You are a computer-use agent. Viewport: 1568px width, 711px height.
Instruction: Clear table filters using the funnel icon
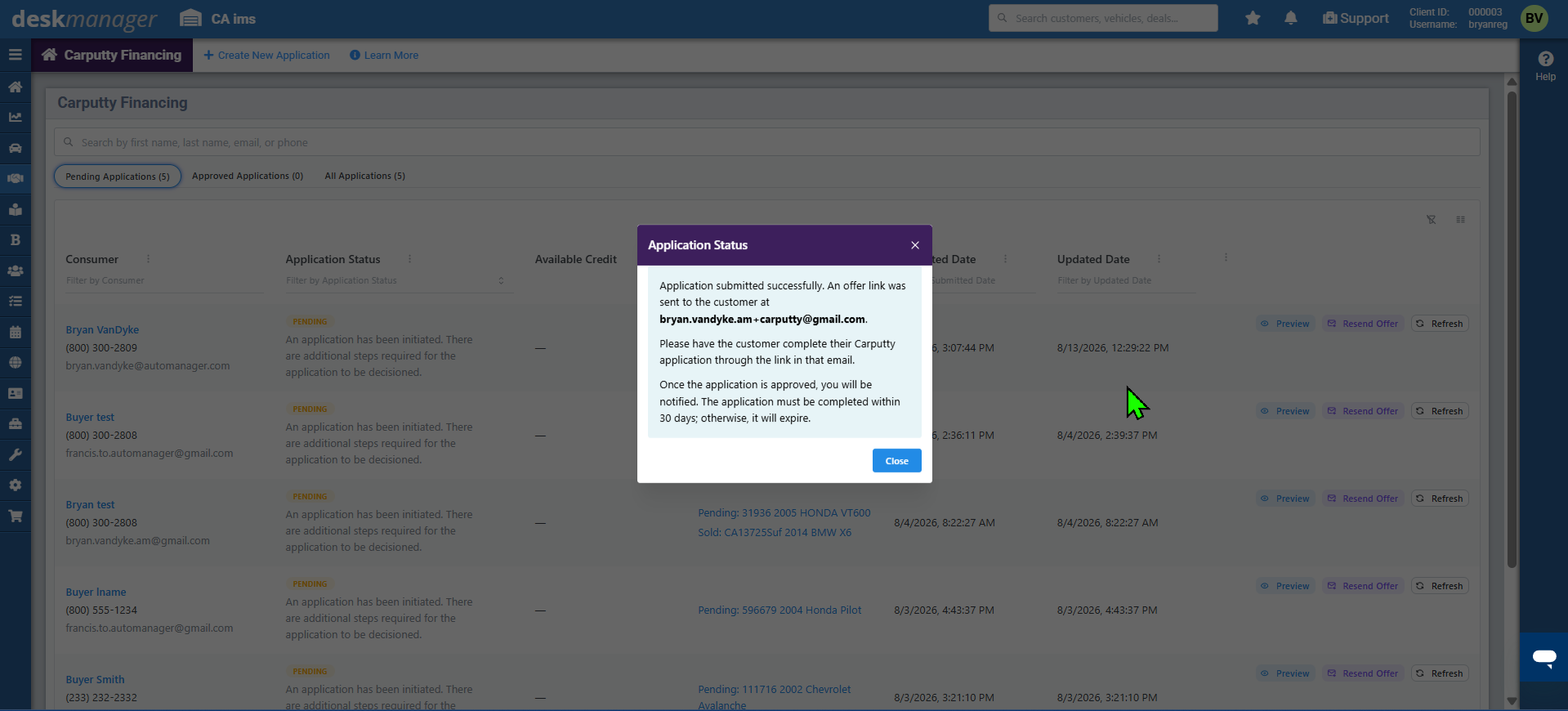point(1431,220)
